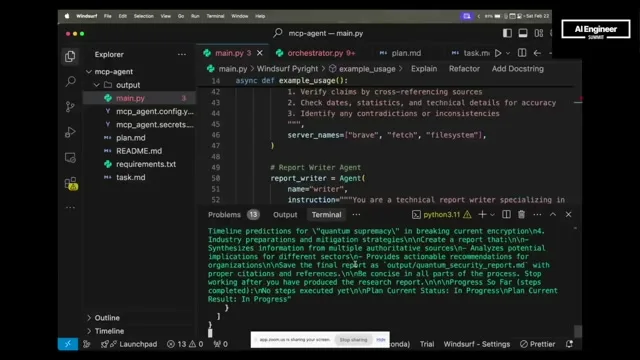This screenshot has height=360, width=640.
Task: Select python3.11 terminal instance
Action: [x=441, y=215]
